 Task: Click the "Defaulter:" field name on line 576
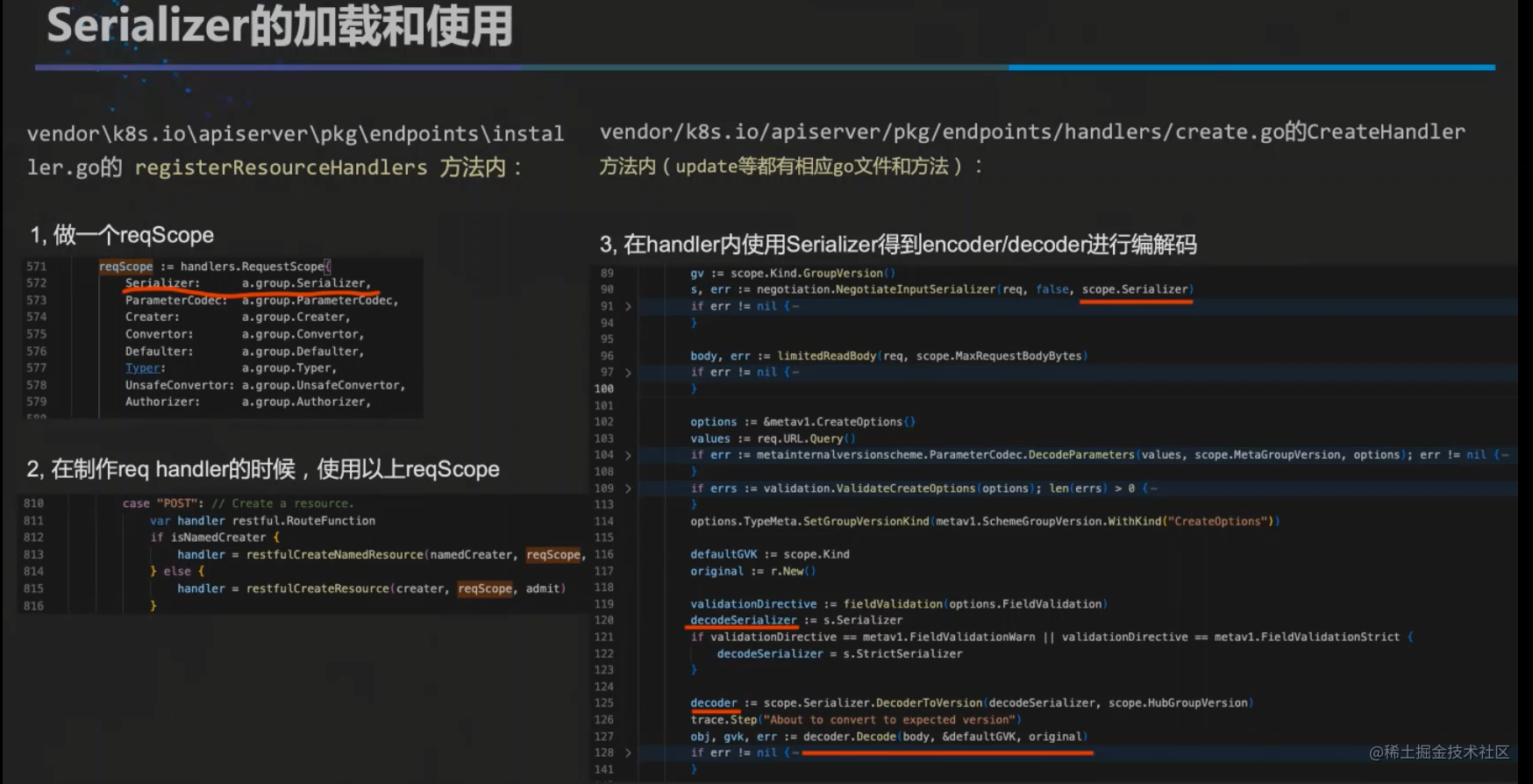point(160,351)
